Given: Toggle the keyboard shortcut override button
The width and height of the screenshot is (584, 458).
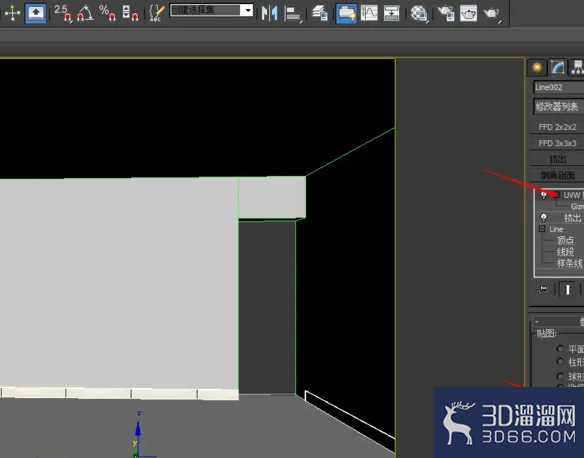Looking at the screenshot, I should point(35,13).
